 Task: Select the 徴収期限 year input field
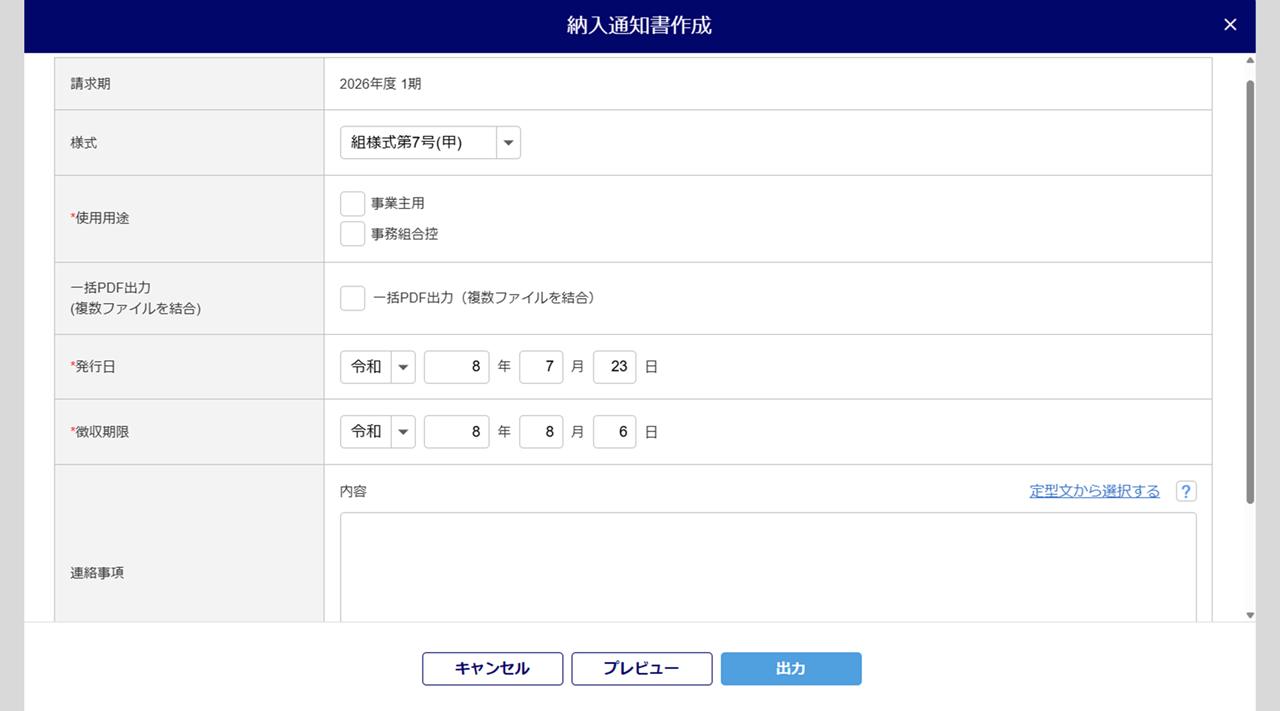[x=457, y=432]
